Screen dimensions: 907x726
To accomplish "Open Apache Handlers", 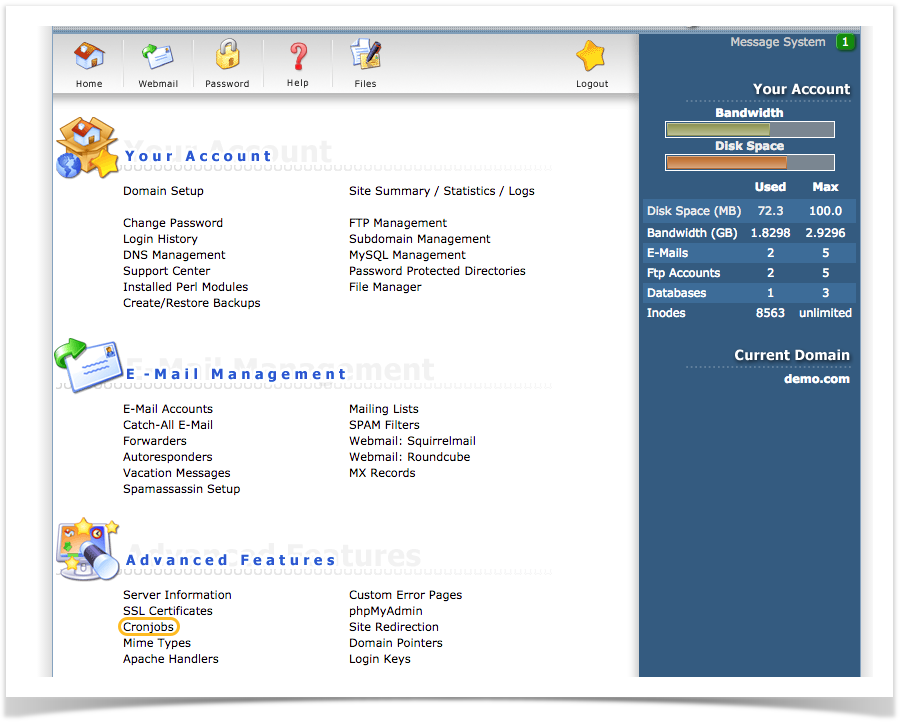I will click(x=171, y=659).
